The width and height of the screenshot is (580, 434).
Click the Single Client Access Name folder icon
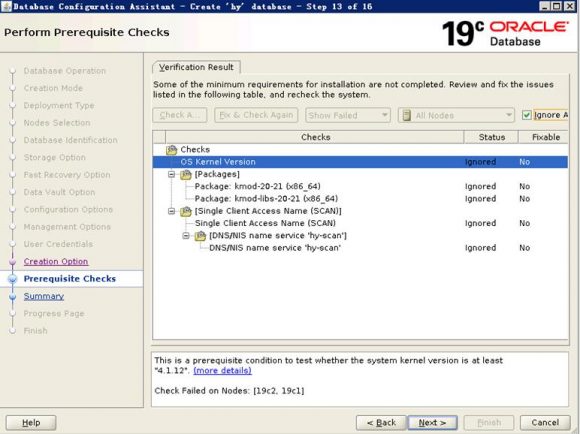coord(186,211)
